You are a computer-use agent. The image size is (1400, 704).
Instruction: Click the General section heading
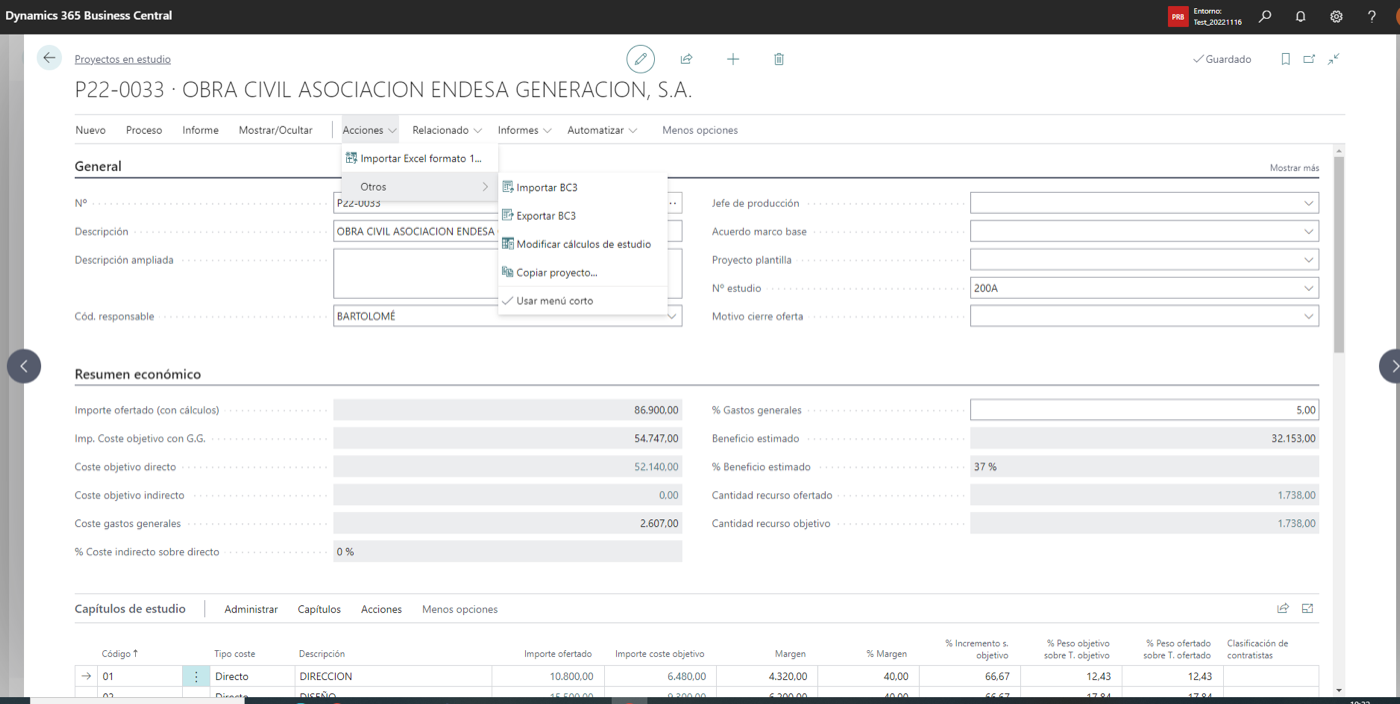tap(98, 166)
